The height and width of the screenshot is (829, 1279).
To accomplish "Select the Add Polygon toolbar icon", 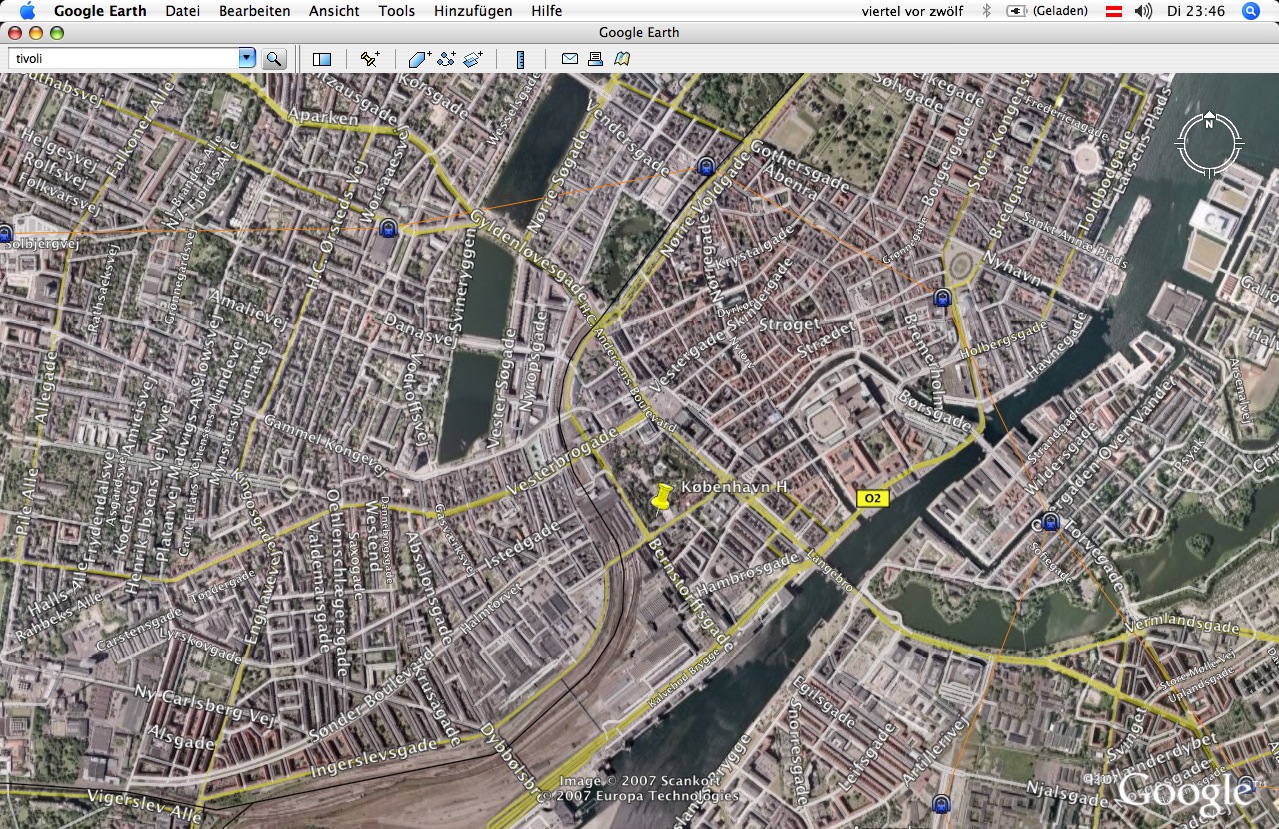I will (x=420, y=59).
